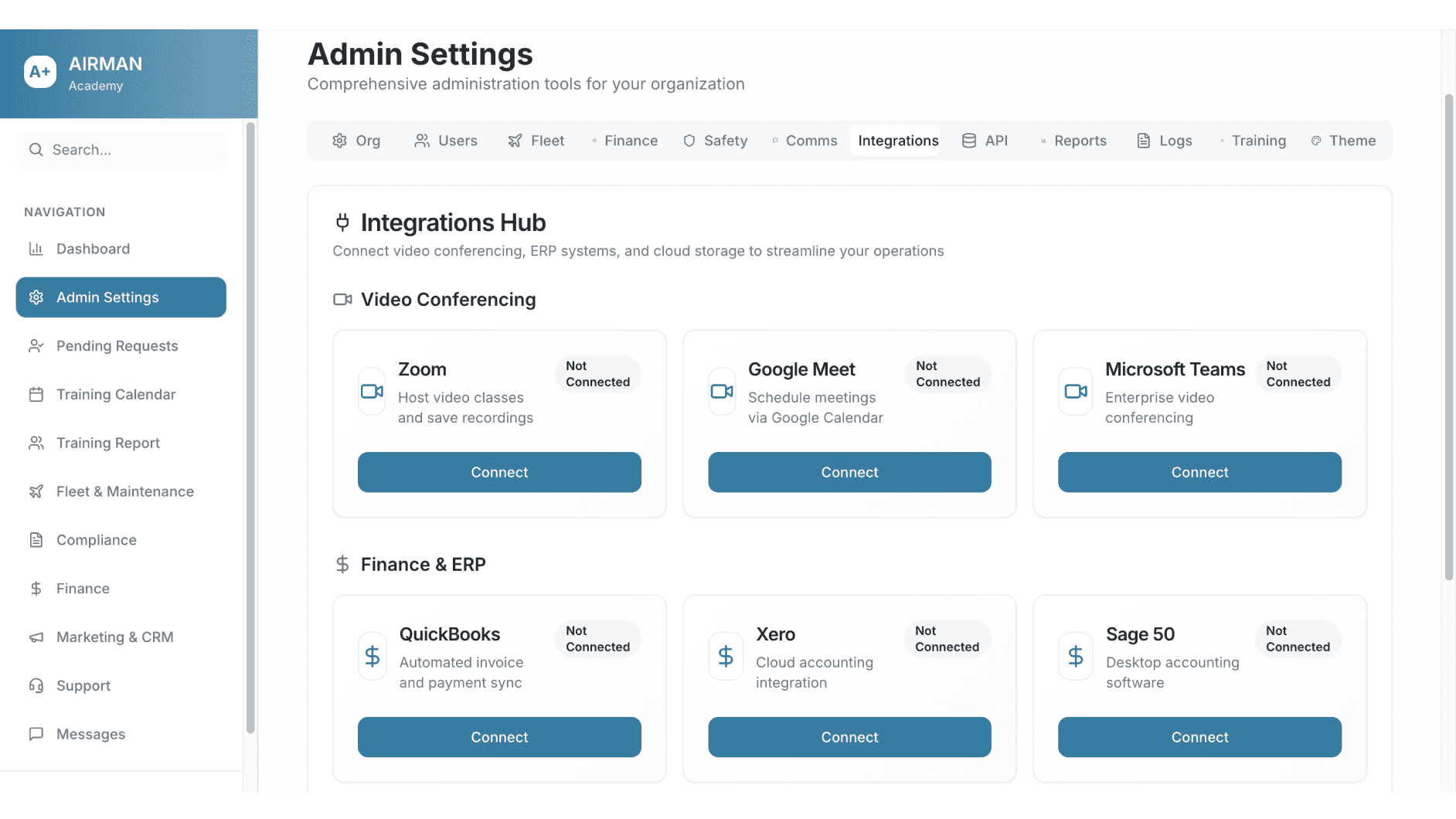Click the Integrations Hub plug icon
The height and width of the screenshot is (819, 1456).
pyautogui.click(x=342, y=223)
